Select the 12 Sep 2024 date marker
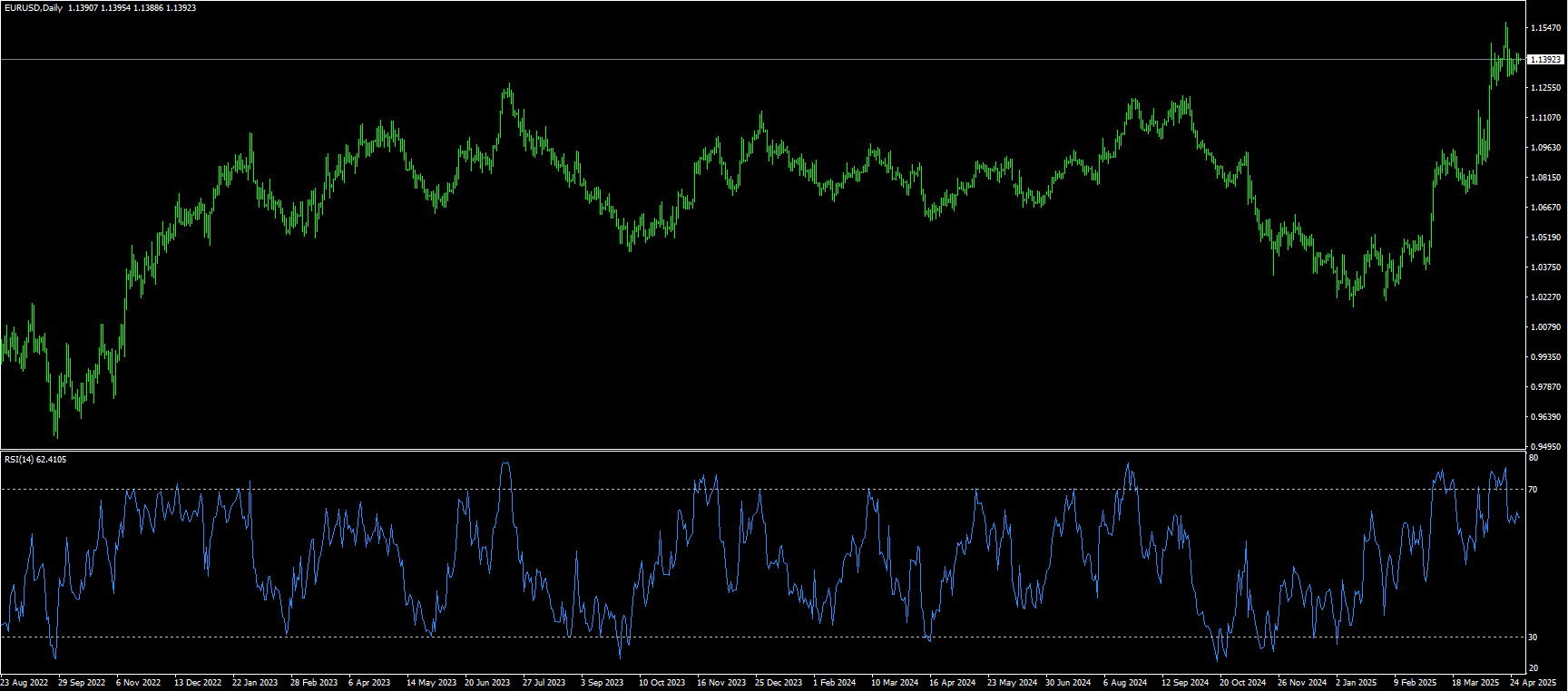 point(1184,683)
